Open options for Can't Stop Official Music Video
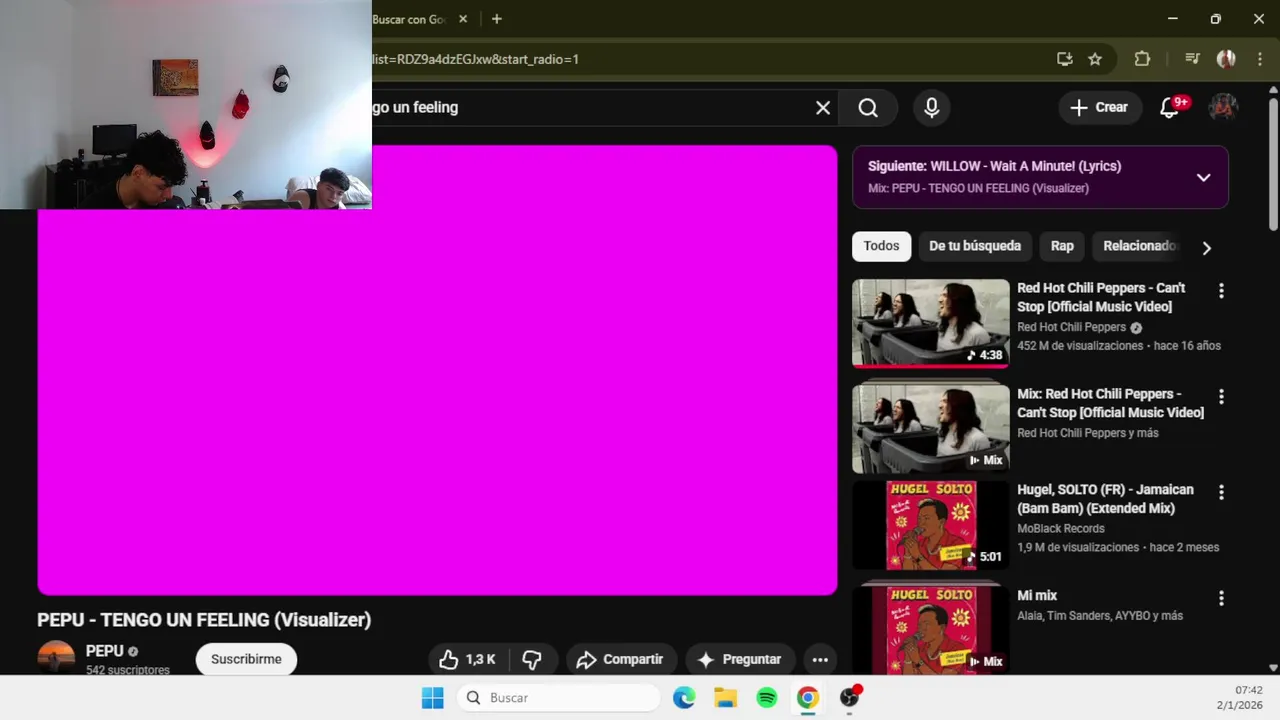The height and width of the screenshot is (720, 1280). coord(1221,291)
